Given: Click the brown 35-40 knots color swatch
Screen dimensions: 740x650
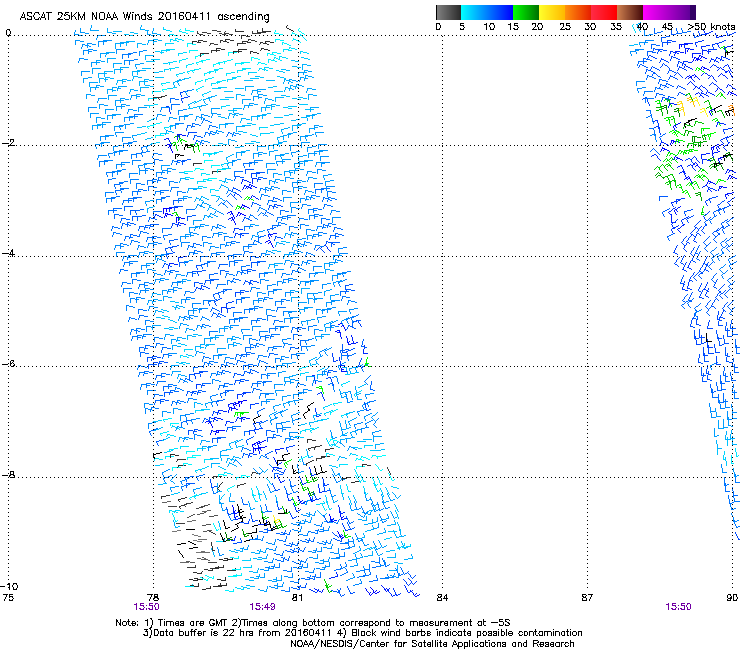Looking at the screenshot, I should tap(630, 12).
